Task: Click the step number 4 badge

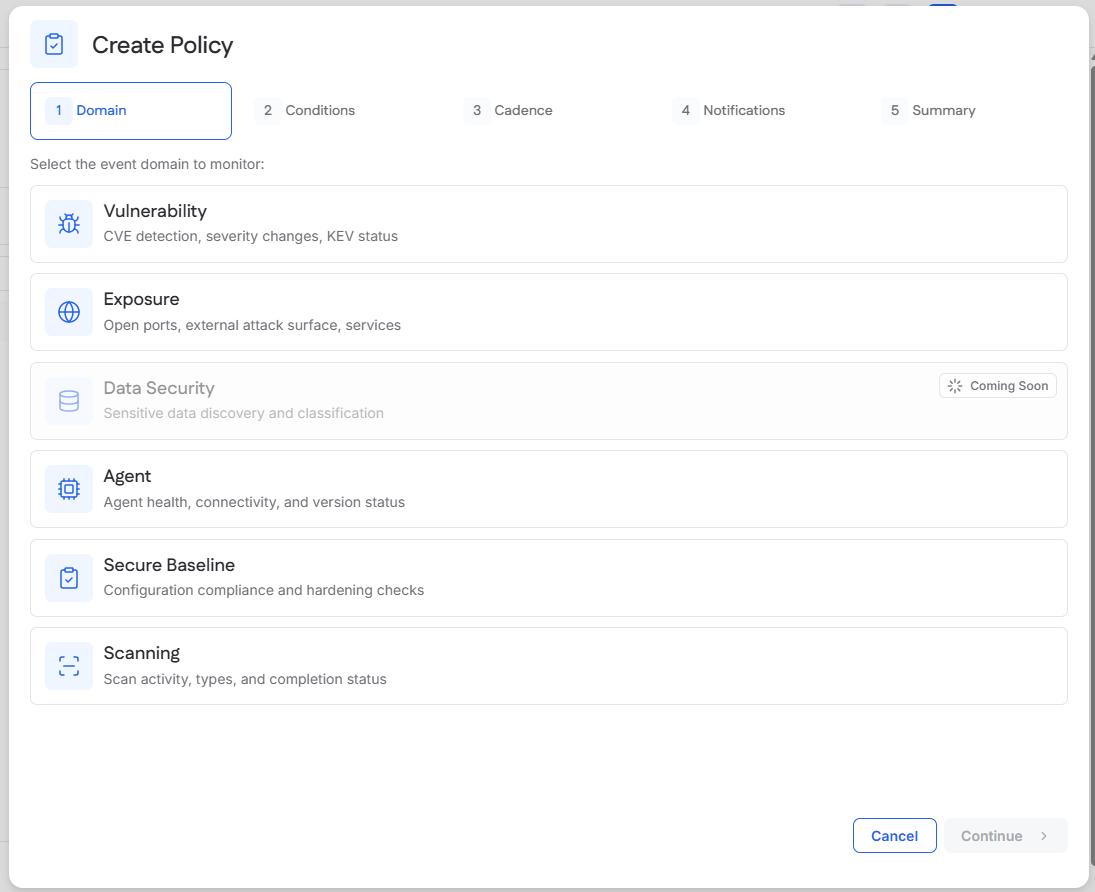Action: click(686, 110)
